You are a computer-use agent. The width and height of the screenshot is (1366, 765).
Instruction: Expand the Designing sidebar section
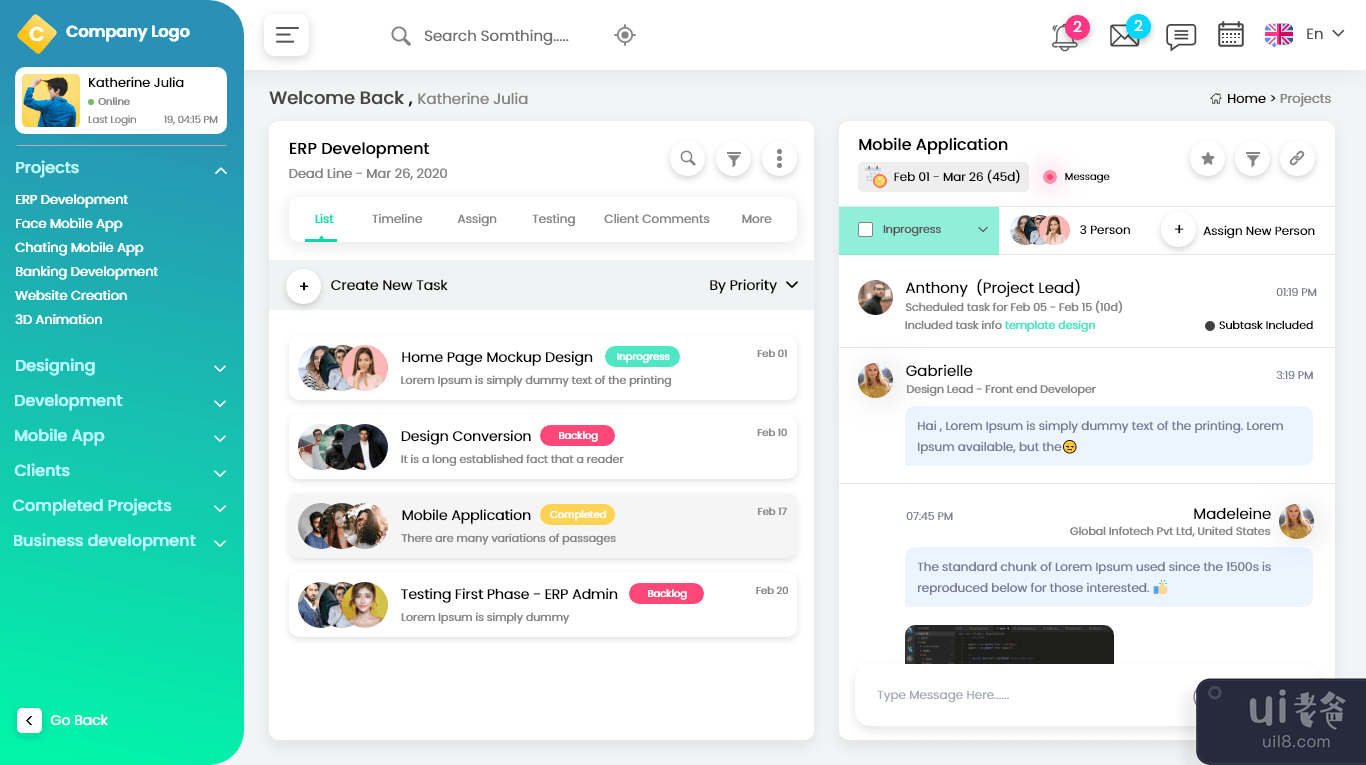(220, 368)
